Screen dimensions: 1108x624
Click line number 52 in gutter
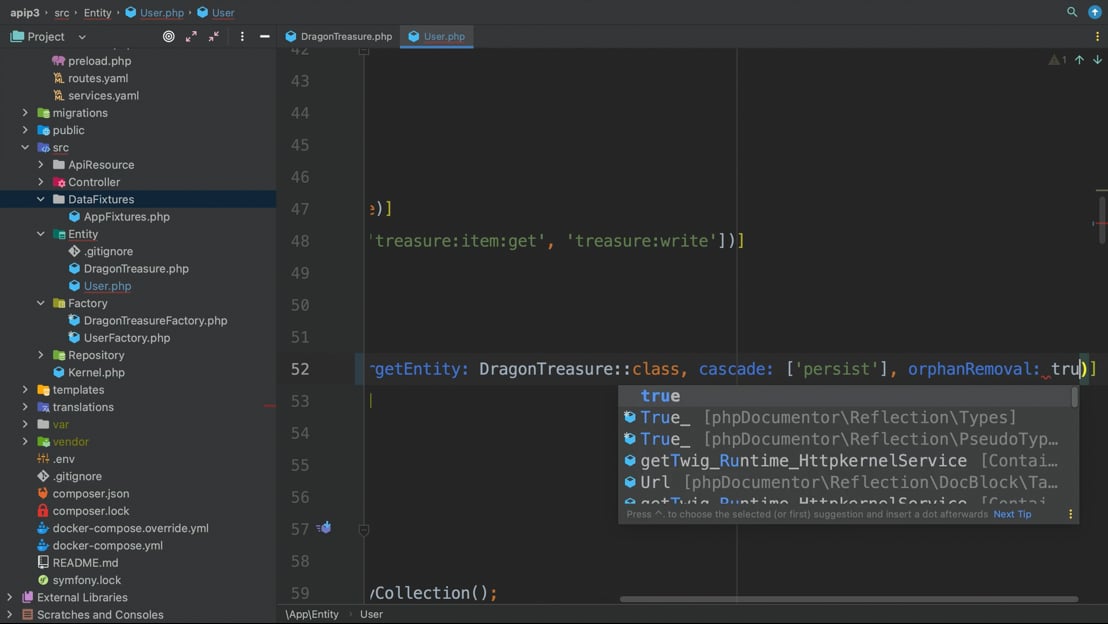click(300, 369)
